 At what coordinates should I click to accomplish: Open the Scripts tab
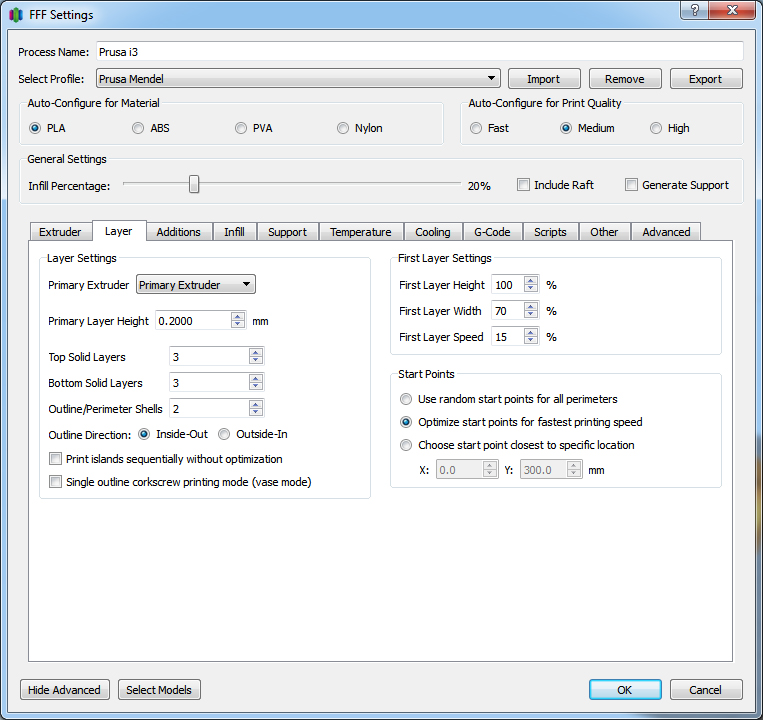click(550, 232)
